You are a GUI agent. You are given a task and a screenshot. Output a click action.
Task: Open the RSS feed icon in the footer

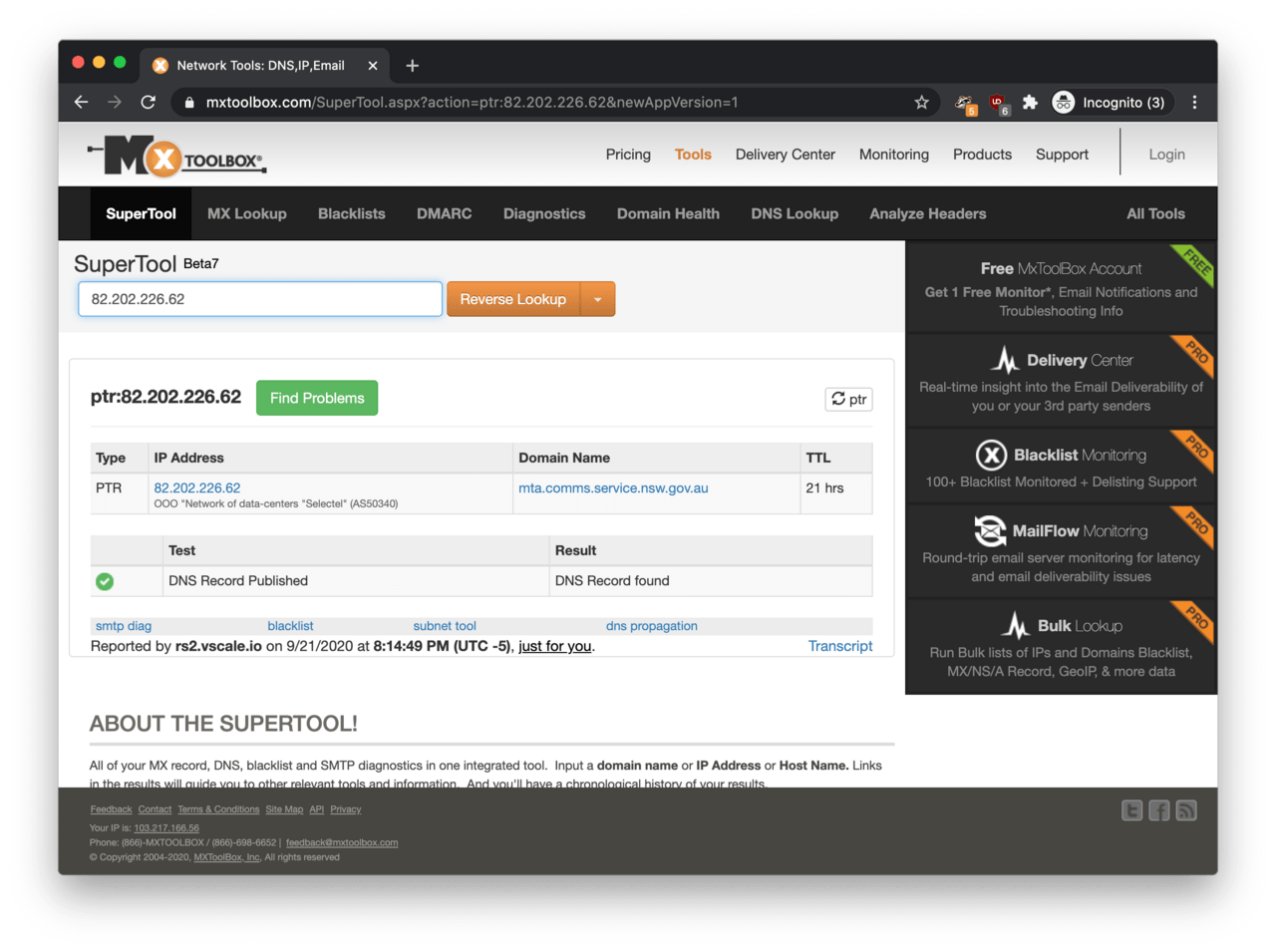point(1186,810)
